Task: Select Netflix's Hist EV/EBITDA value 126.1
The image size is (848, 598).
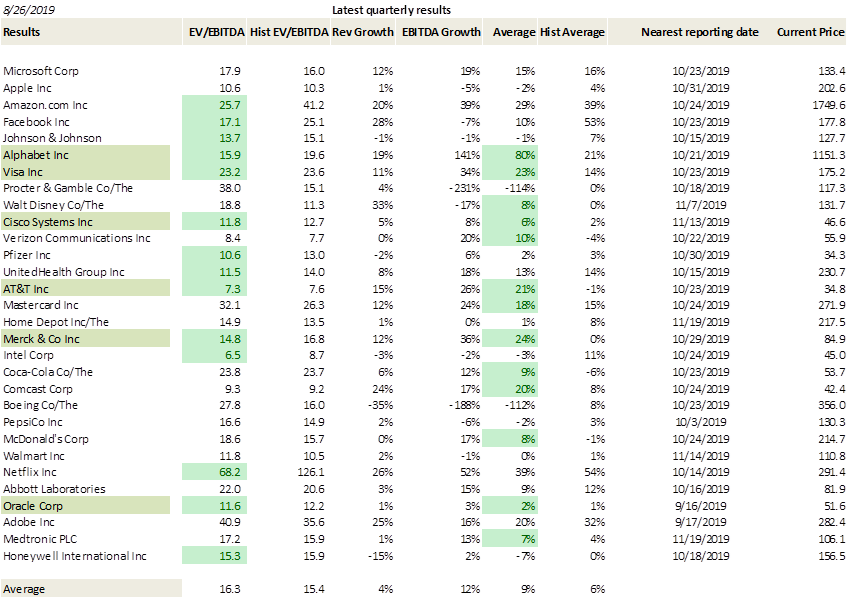Action: pyautogui.click(x=310, y=472)
